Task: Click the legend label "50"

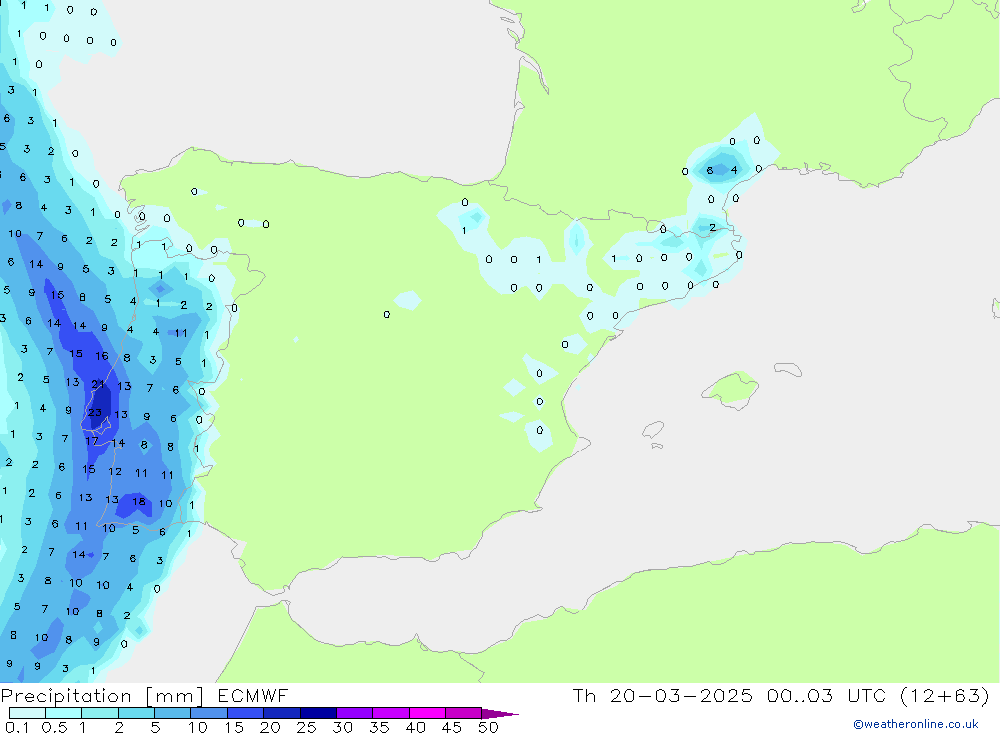Action: pos(488,727)
